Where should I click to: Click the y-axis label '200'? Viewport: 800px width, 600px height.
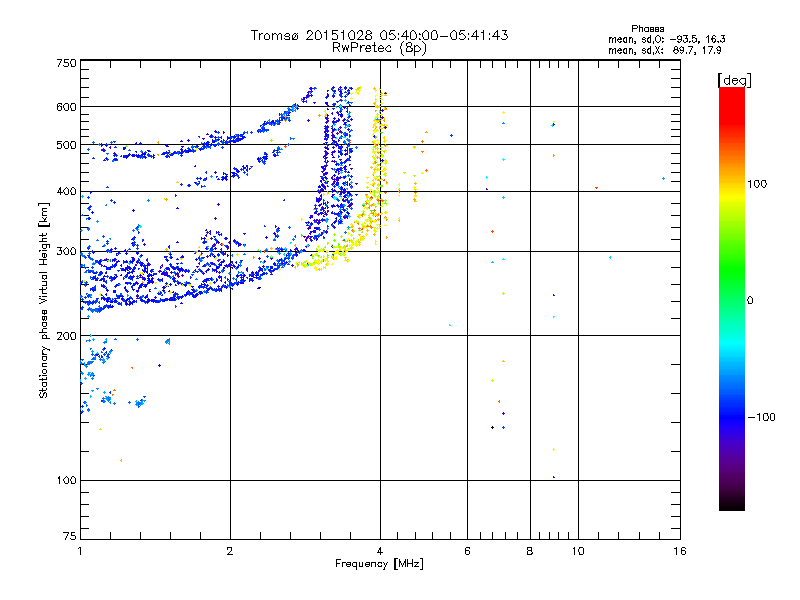coord(66,336)
